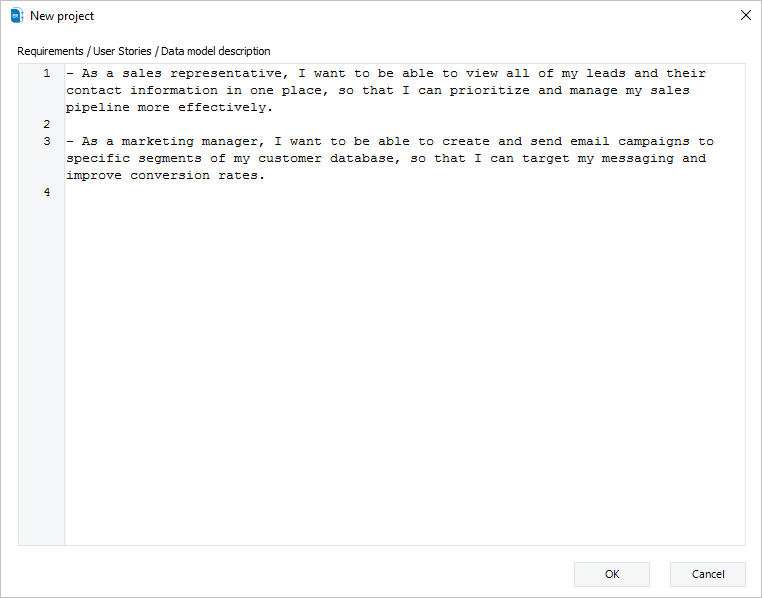Select line number 2 in the gutter
The image size is (762, 598).
click(x=47, y=124)
